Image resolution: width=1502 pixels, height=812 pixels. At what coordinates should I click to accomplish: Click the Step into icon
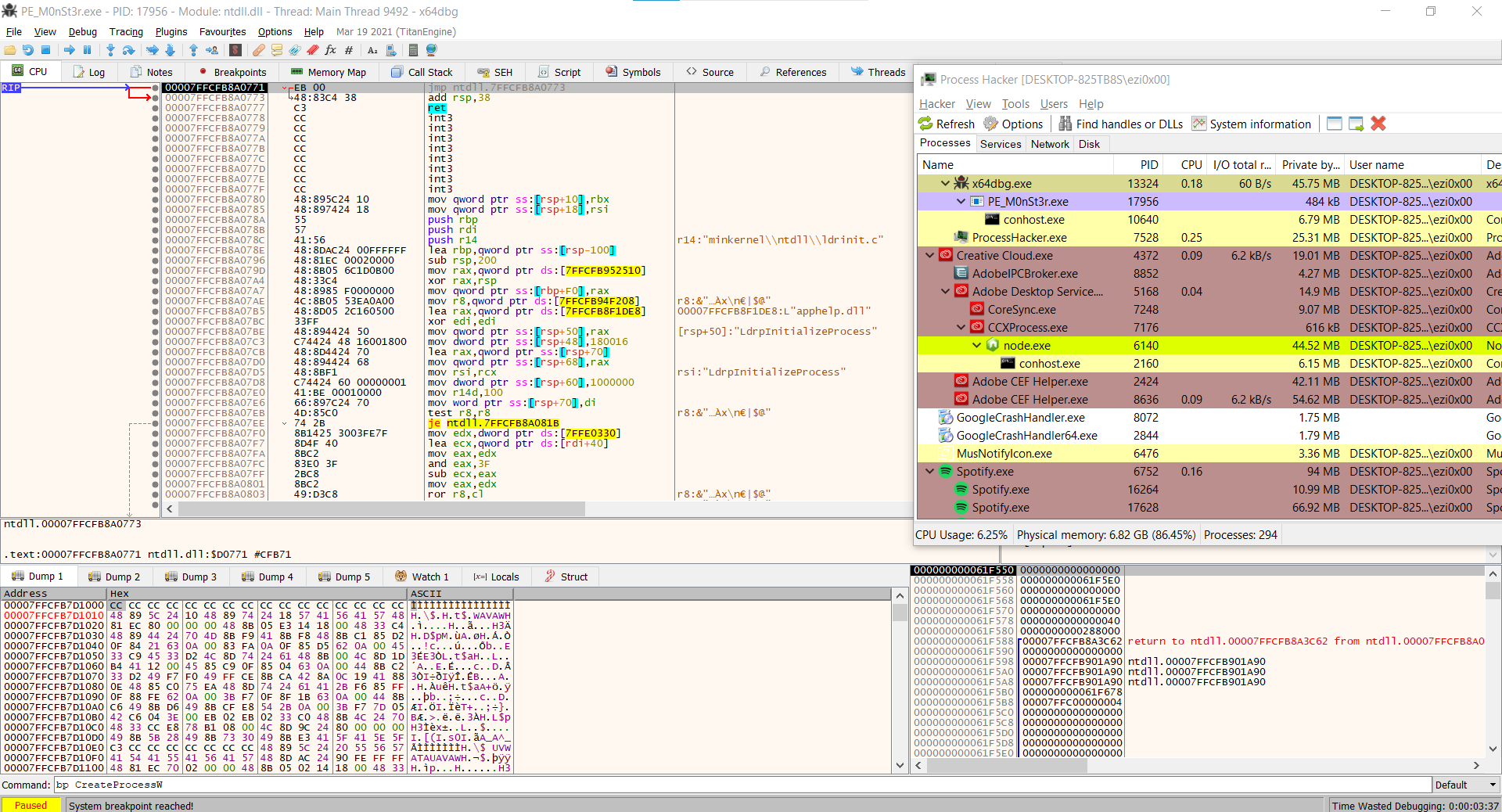tap(110, 50)
